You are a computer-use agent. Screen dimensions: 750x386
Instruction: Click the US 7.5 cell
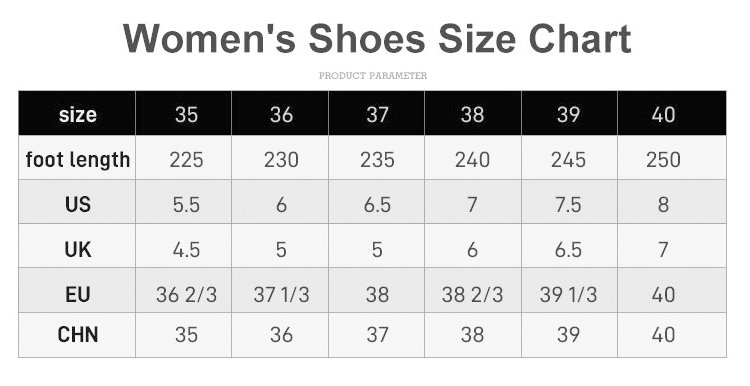pos(568,204)
